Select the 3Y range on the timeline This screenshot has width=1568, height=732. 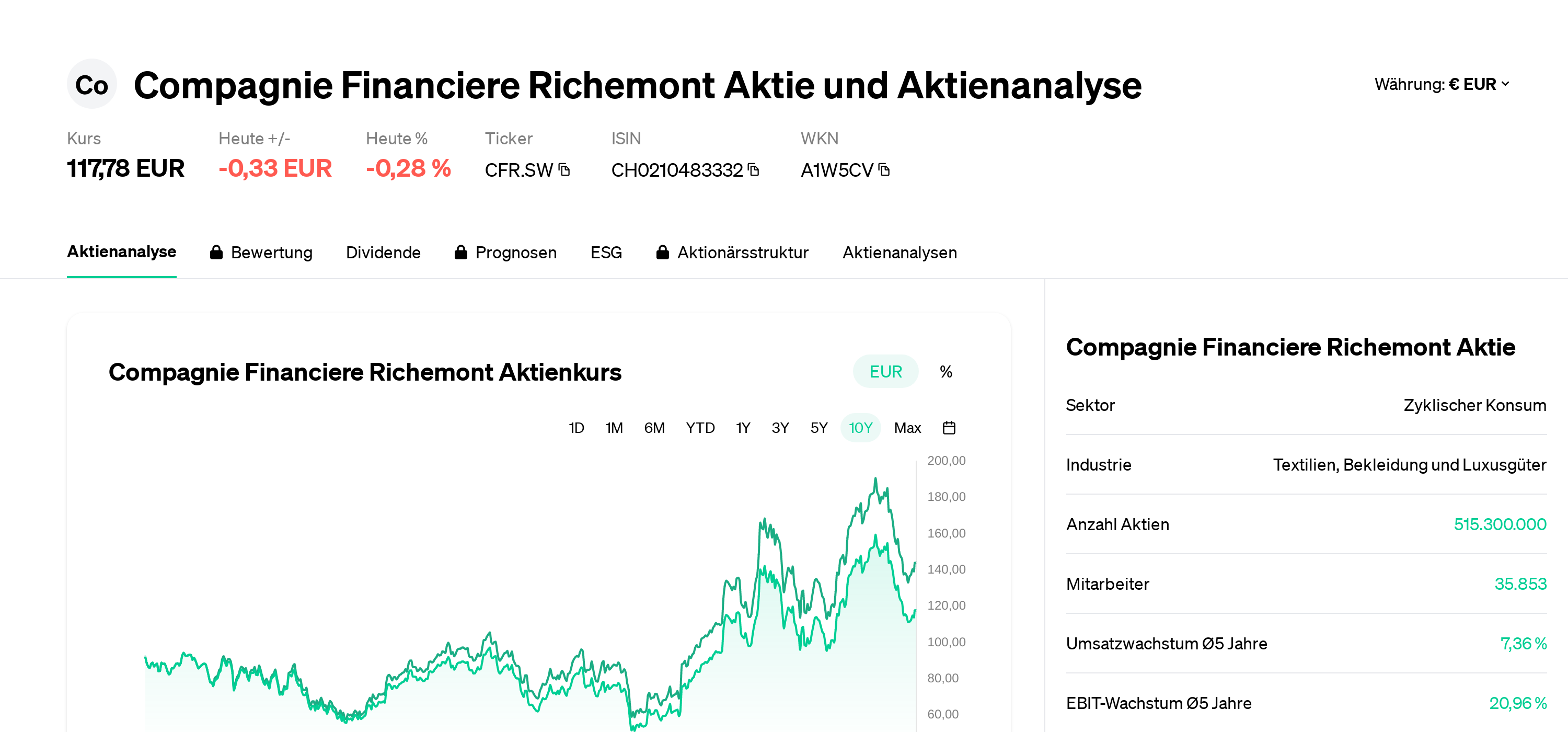pyautogui.click(x=780, y=428)
